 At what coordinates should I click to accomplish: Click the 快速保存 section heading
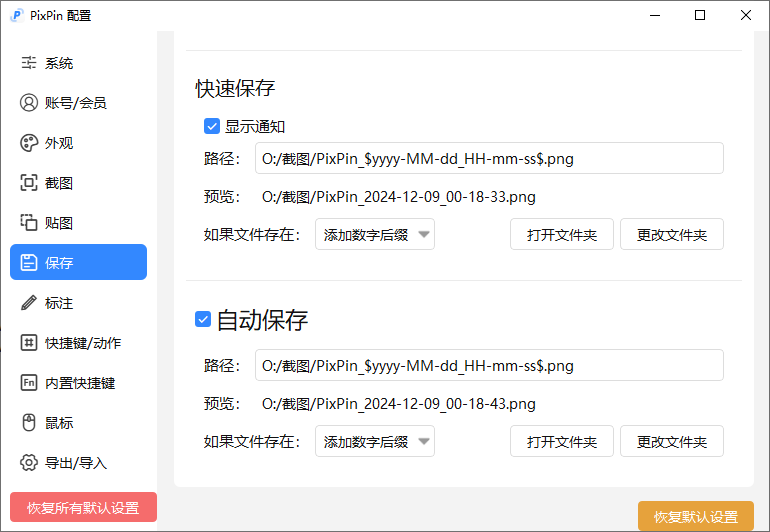235,88
